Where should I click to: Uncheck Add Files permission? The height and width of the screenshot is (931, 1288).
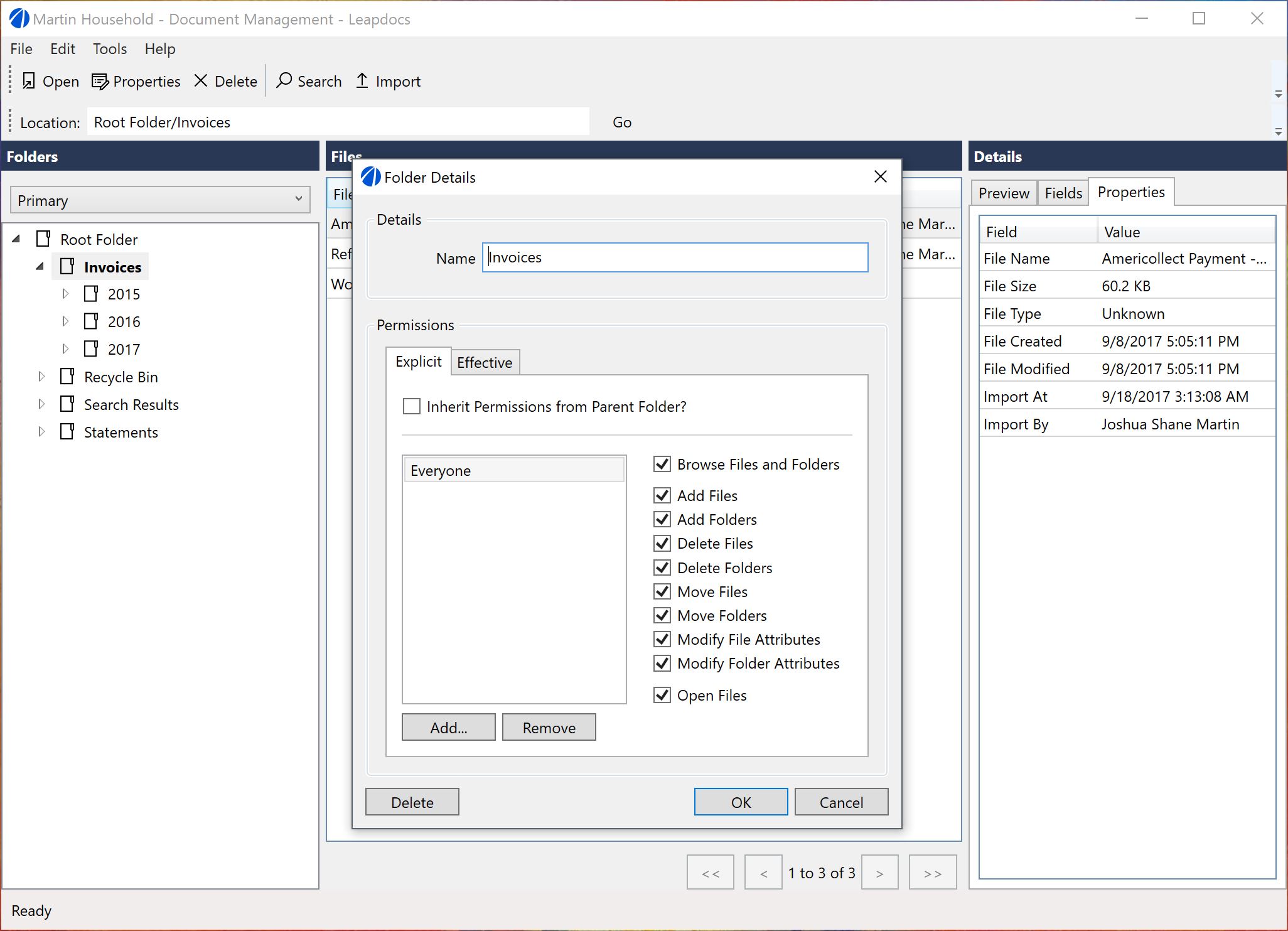click(x=662, y=496)
